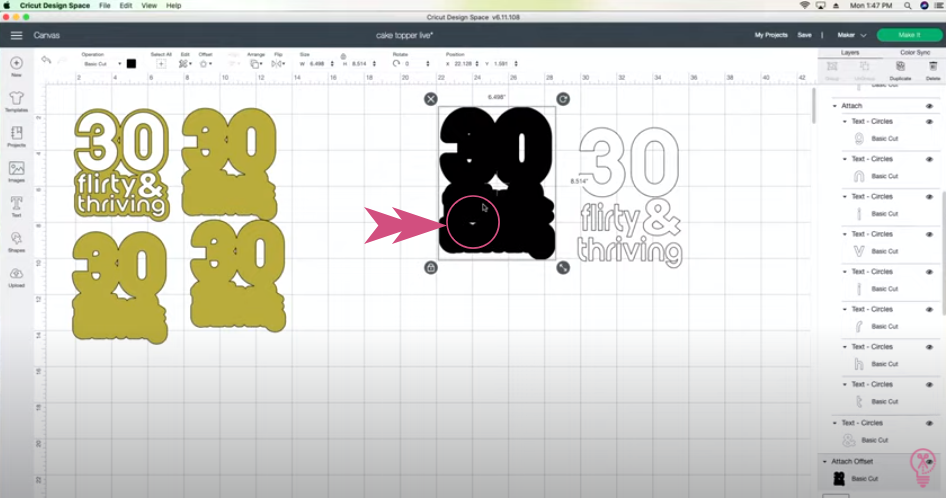The height and width of the screenshot is (498, 946).
Task: Open the Templates panel
Action: (x=16, y=98)
